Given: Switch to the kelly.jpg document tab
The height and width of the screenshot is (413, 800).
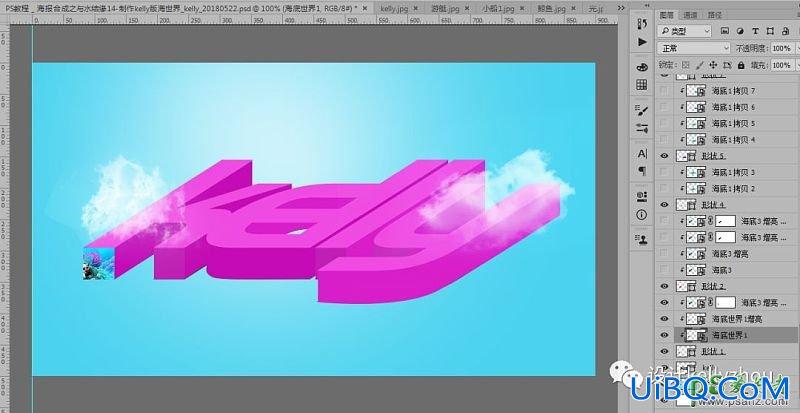Looking at the screenshot, I should pos(394,9).
